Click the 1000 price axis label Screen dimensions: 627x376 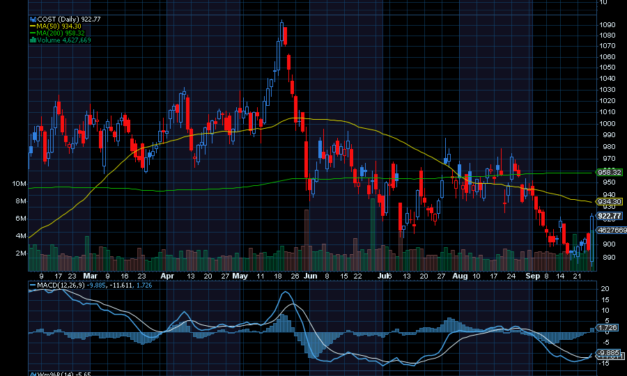click(607, 124)
